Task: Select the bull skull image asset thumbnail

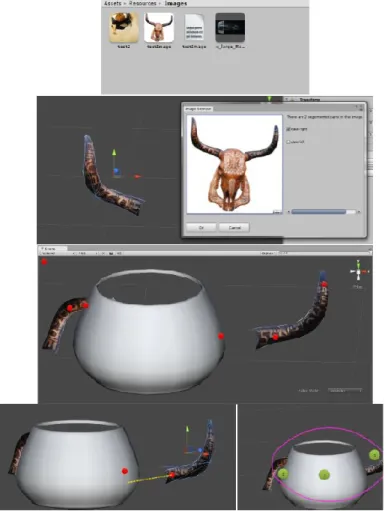Action: (x=159, y=27)
